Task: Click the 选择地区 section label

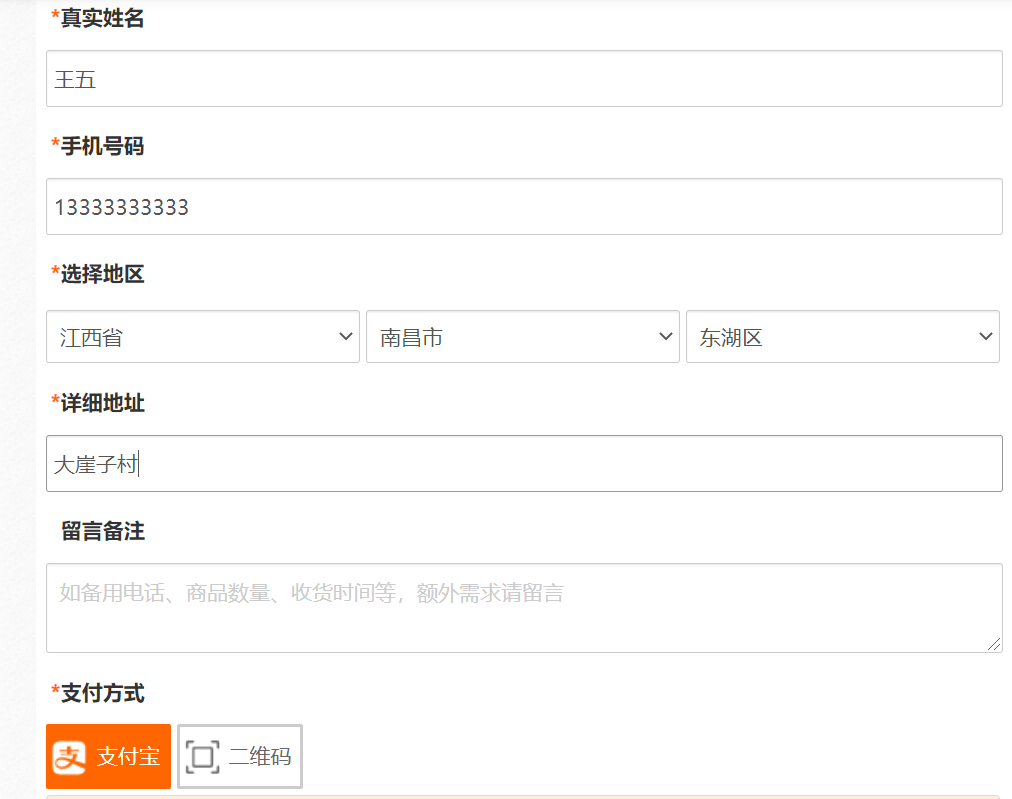Action: coord(102,274)
